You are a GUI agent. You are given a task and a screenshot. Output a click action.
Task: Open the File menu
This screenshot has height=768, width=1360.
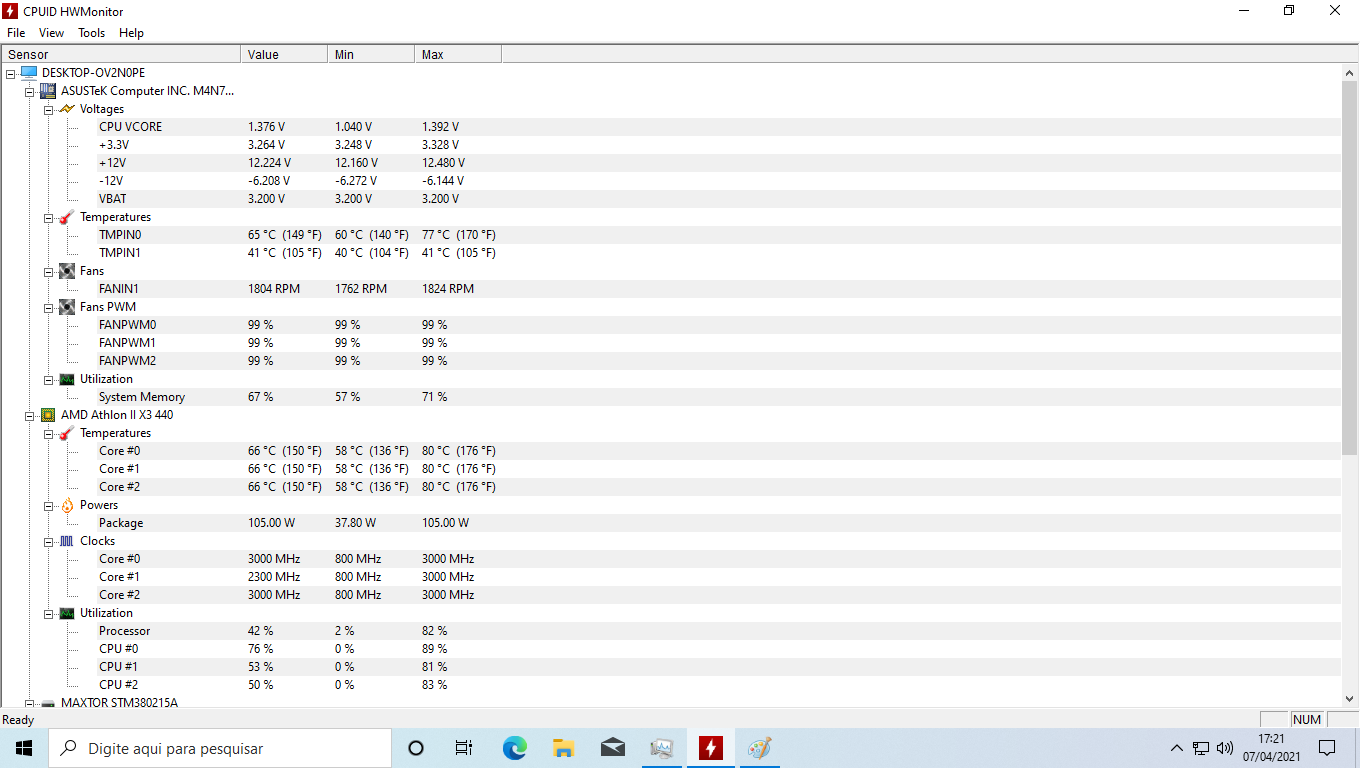tap(16, 33)
